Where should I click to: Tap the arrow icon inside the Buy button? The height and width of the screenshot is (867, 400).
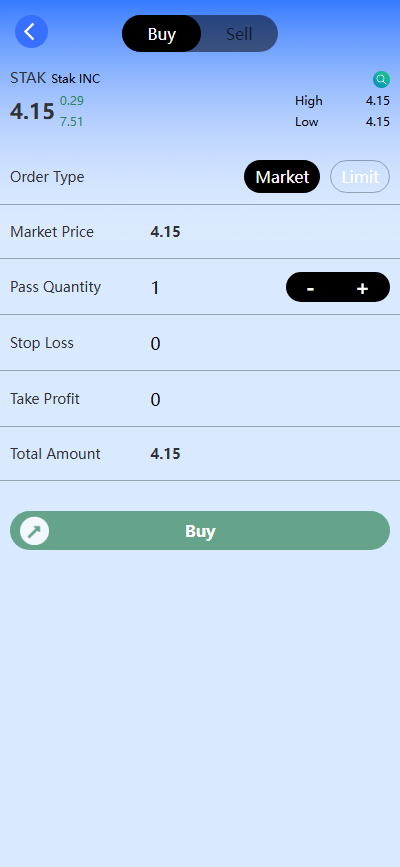[x=34, y=531]
